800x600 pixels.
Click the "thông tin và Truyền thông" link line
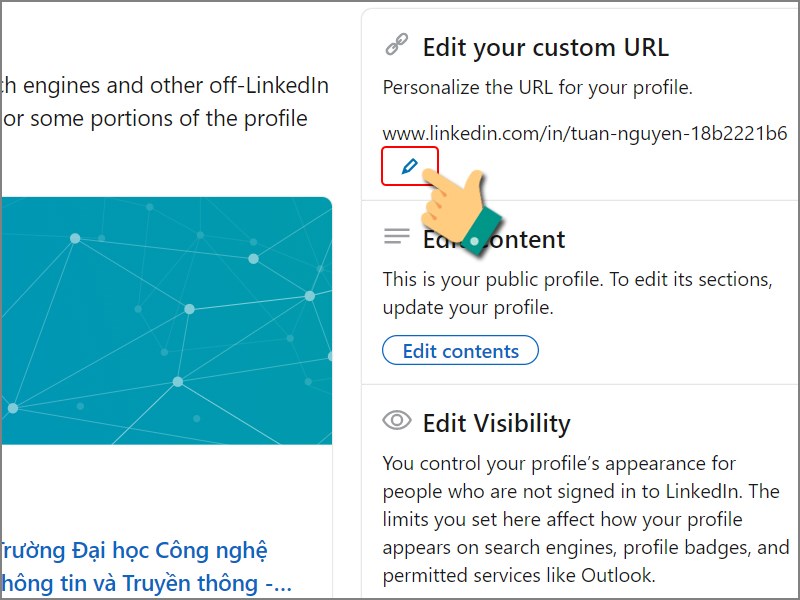click(146, 583)
